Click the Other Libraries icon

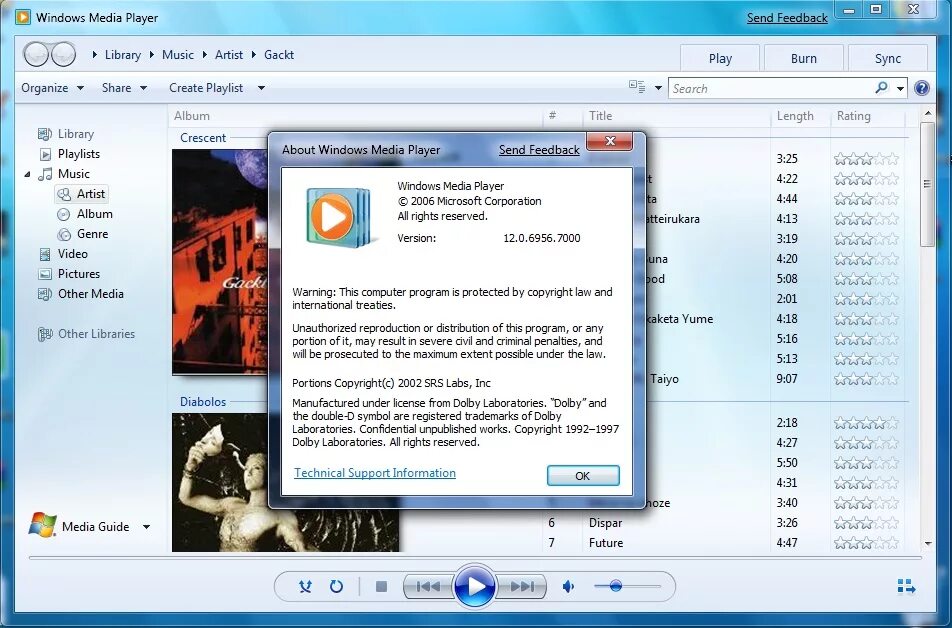pos(45,334)
